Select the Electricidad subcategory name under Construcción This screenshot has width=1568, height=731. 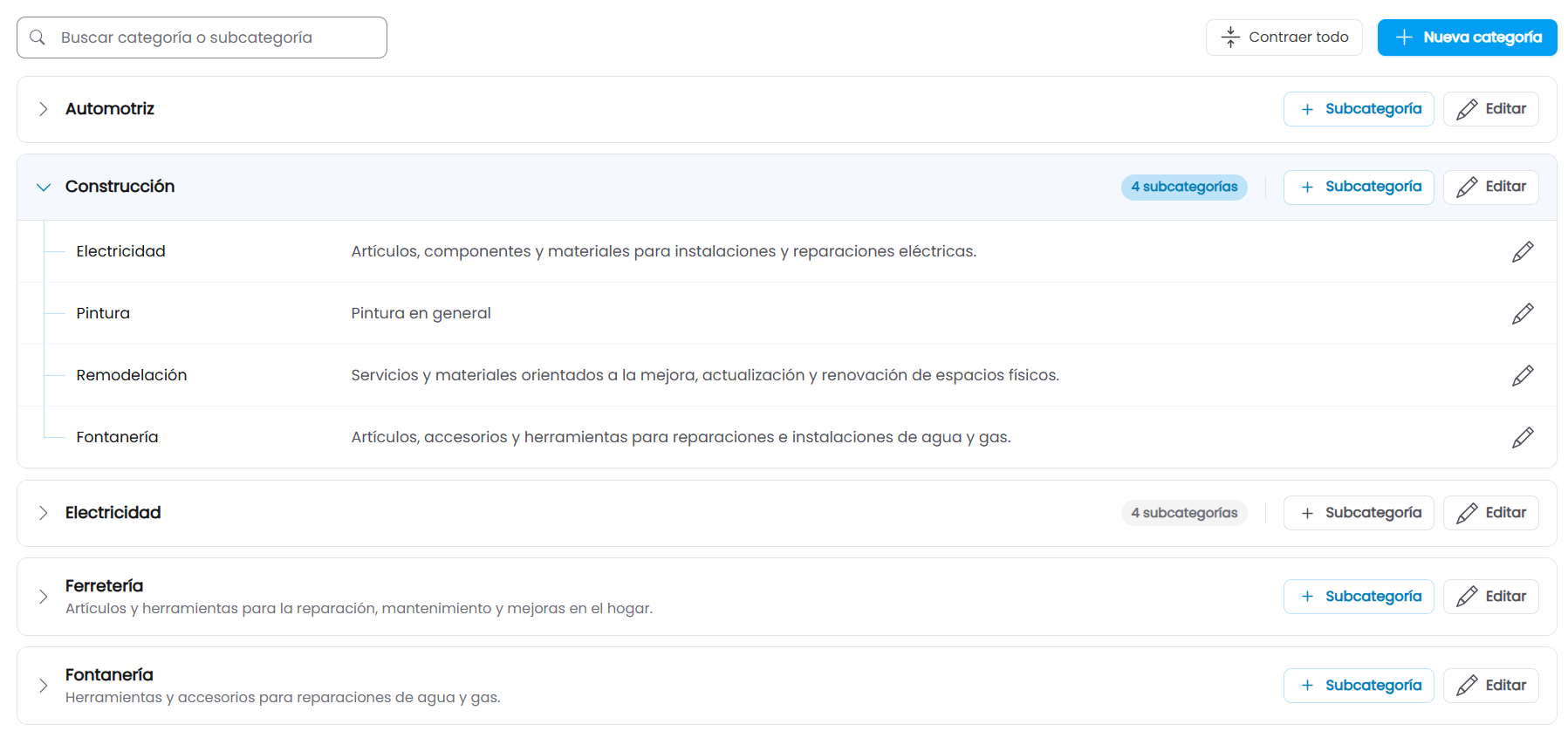tap(120, 251)
